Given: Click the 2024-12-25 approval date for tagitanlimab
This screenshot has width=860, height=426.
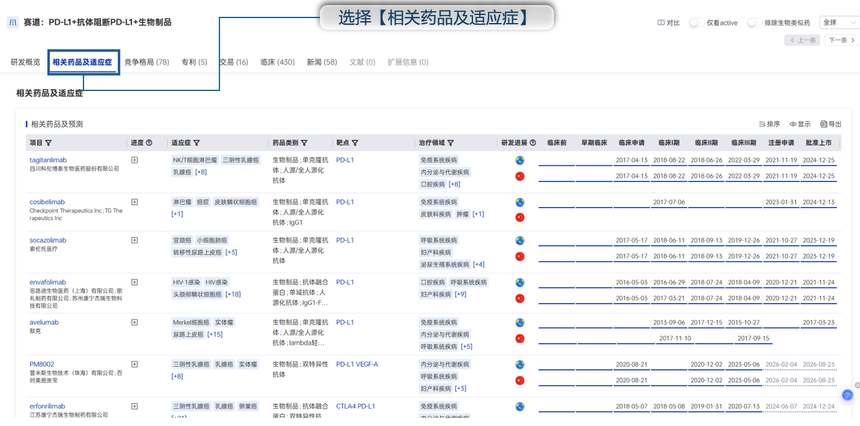Looking at the screenshot, I should tap(818, 160).
